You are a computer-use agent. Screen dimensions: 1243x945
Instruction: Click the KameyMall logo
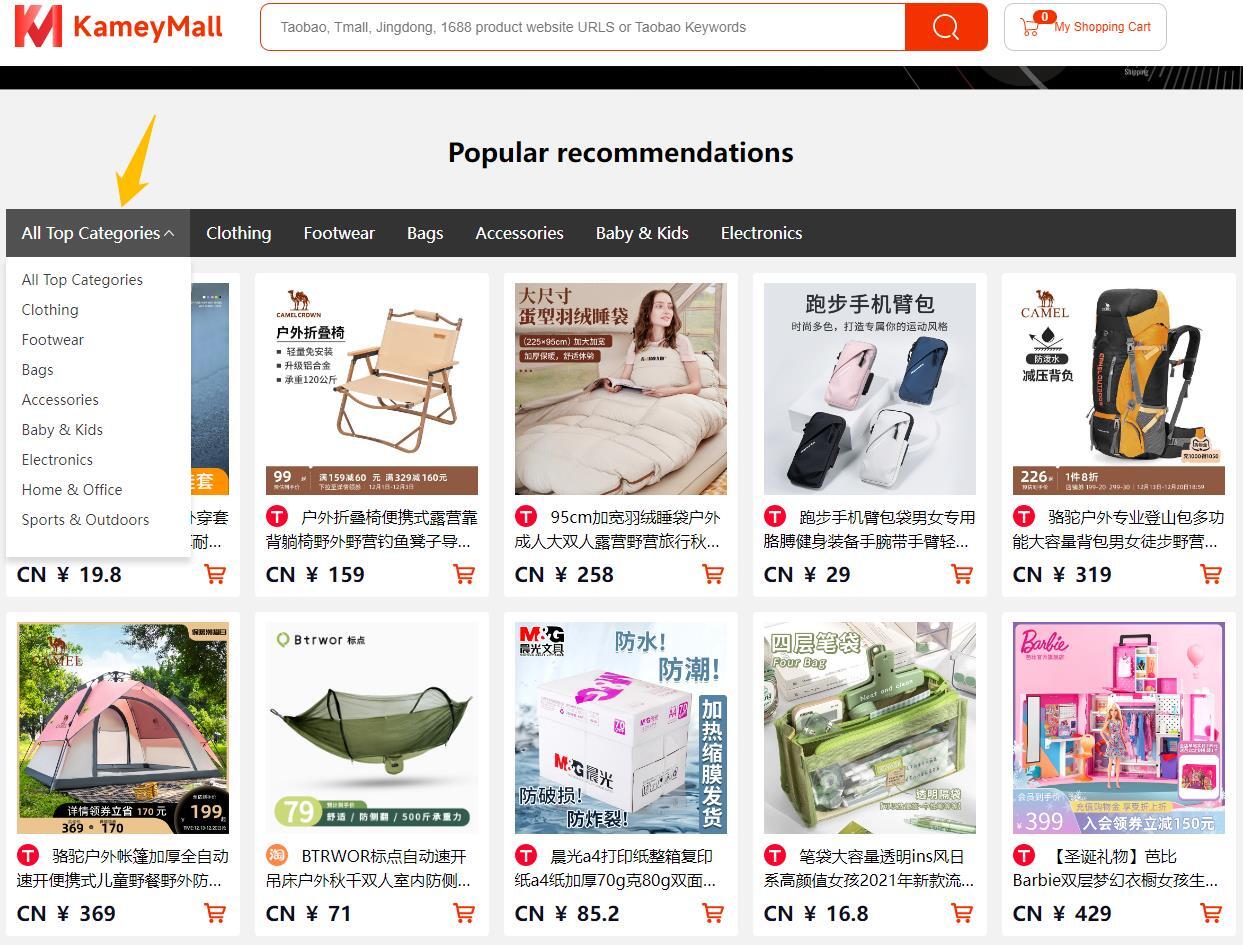118,27
